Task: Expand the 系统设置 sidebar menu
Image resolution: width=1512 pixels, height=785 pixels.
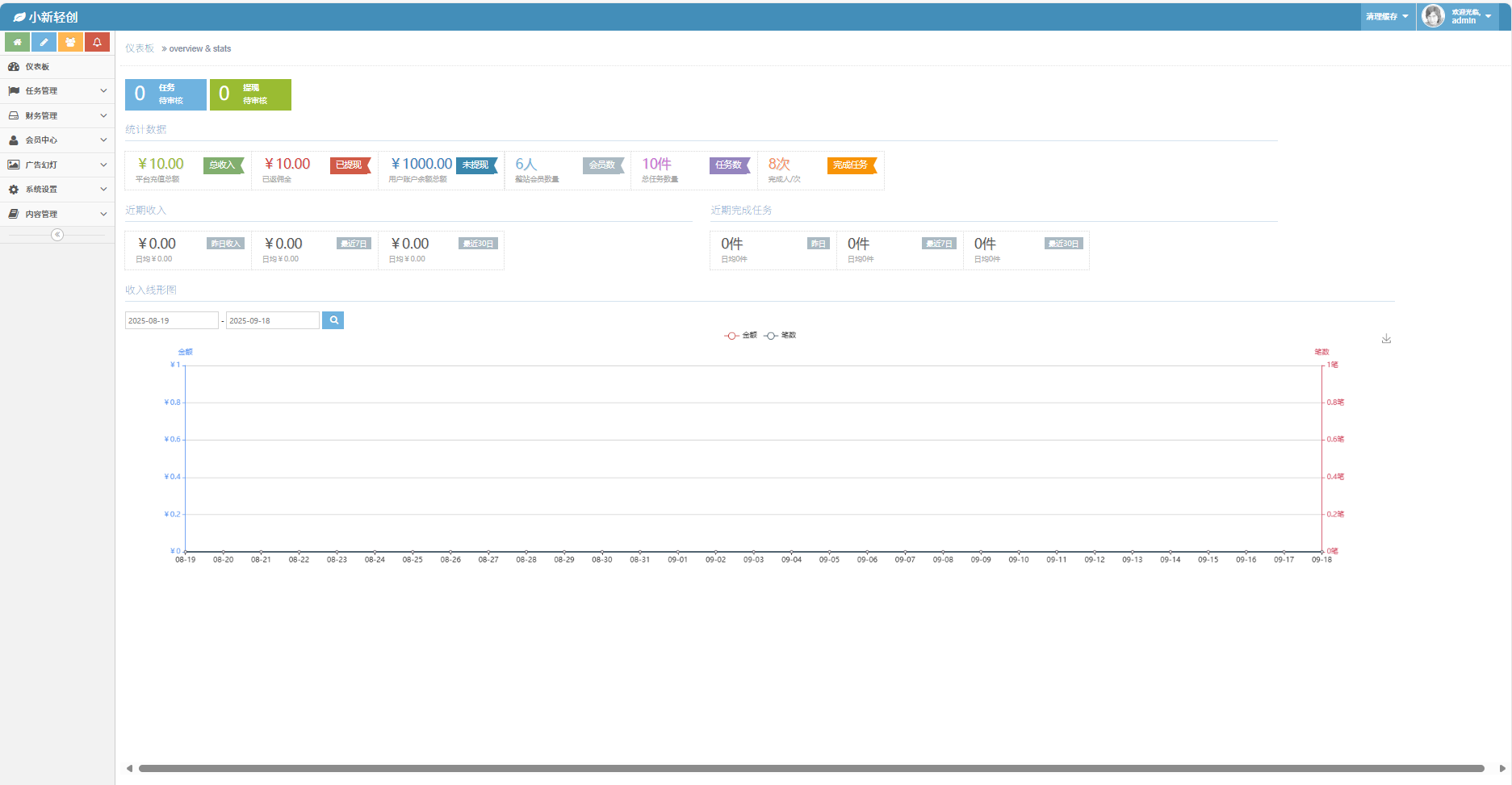Action: point(57,190)
